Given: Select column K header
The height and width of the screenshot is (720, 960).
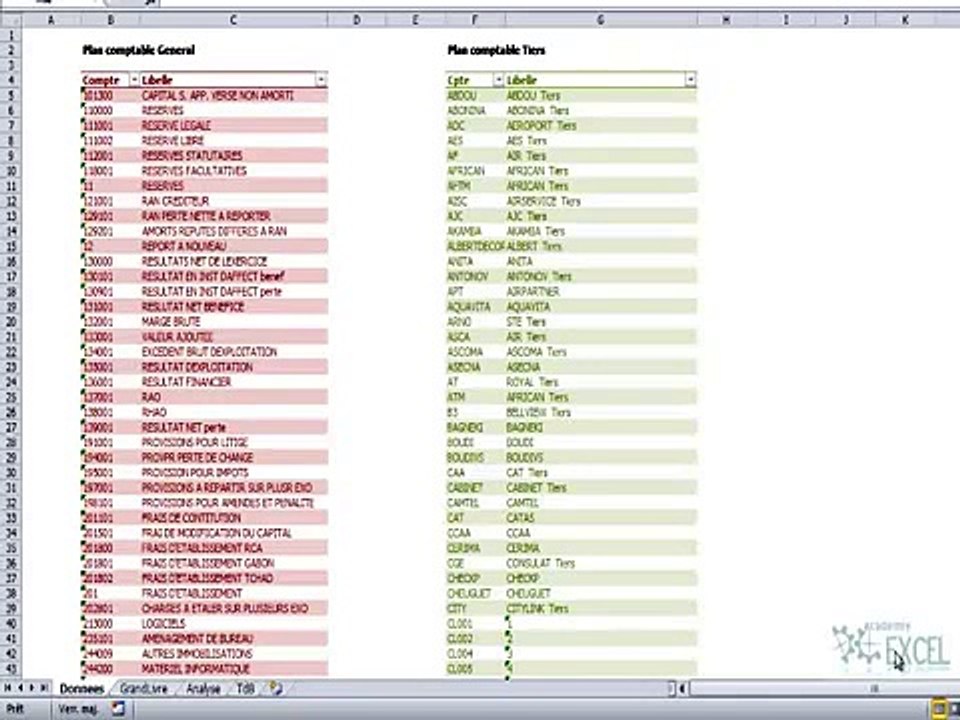Looking at the screenshot, I should click(x=905, y=20).
